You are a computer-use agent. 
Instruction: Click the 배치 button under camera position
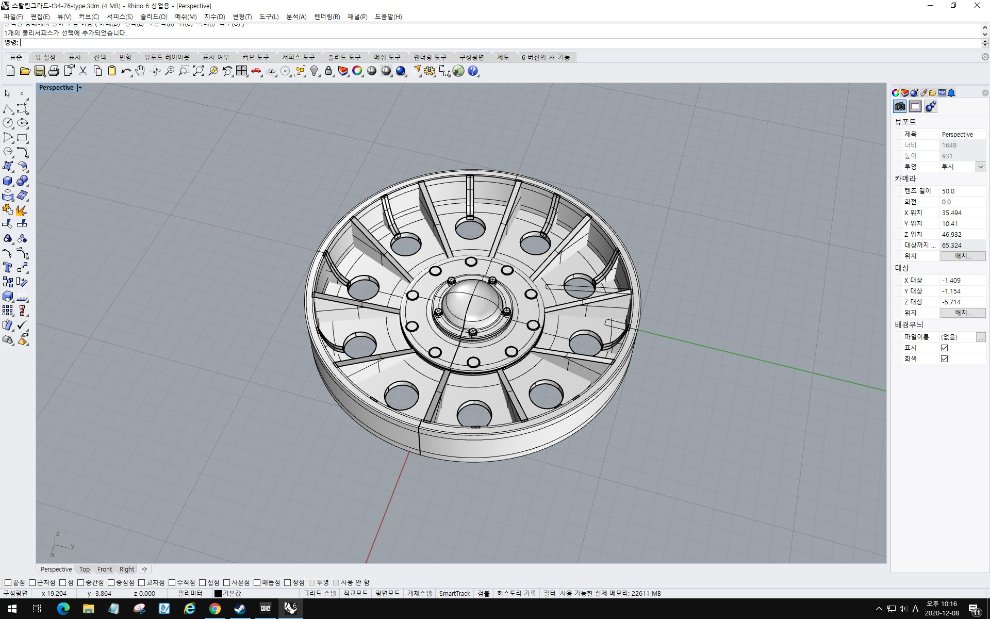click(964, 256)
